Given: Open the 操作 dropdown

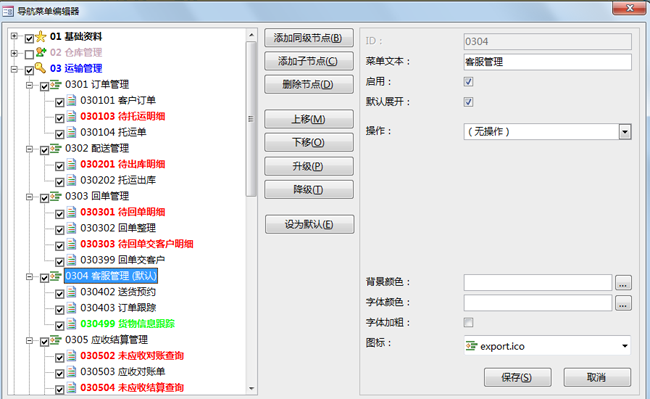Looking at the screenshot, I should [x=625, y=132].
